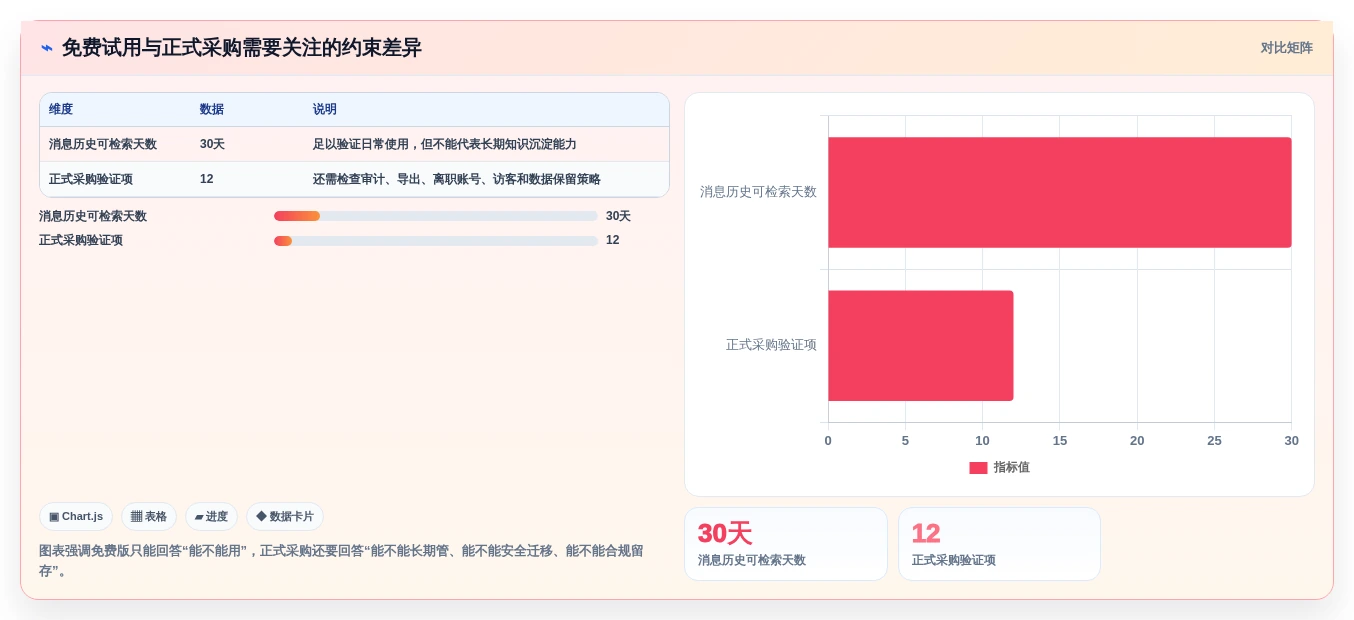The width and height of the screenshot is (1354, 620).
Task: Click table cell 正式采购验证项
Action: tap(91, 179)
